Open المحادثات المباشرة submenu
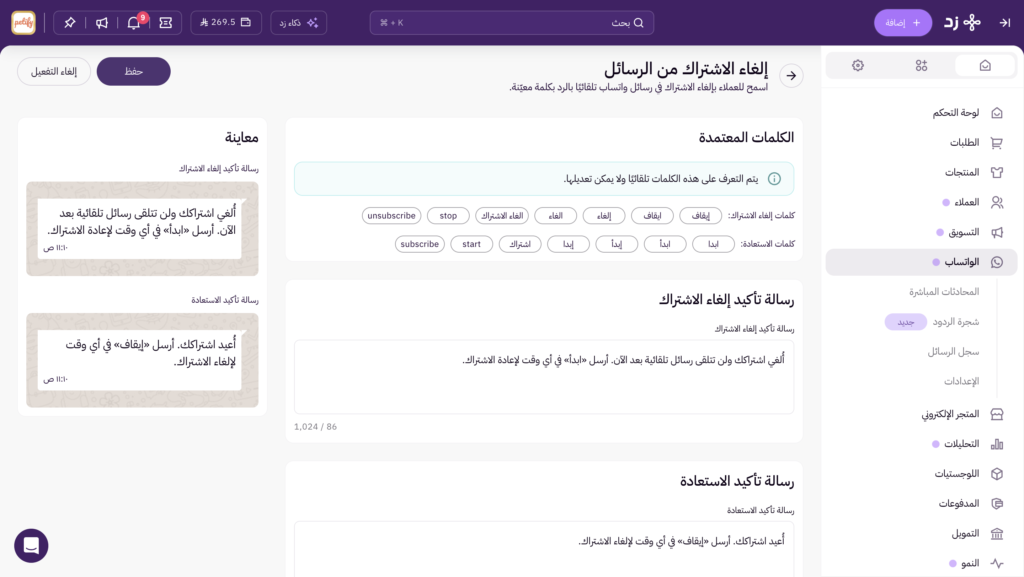Screen dimensions: 1024x577 pos(944,292)
